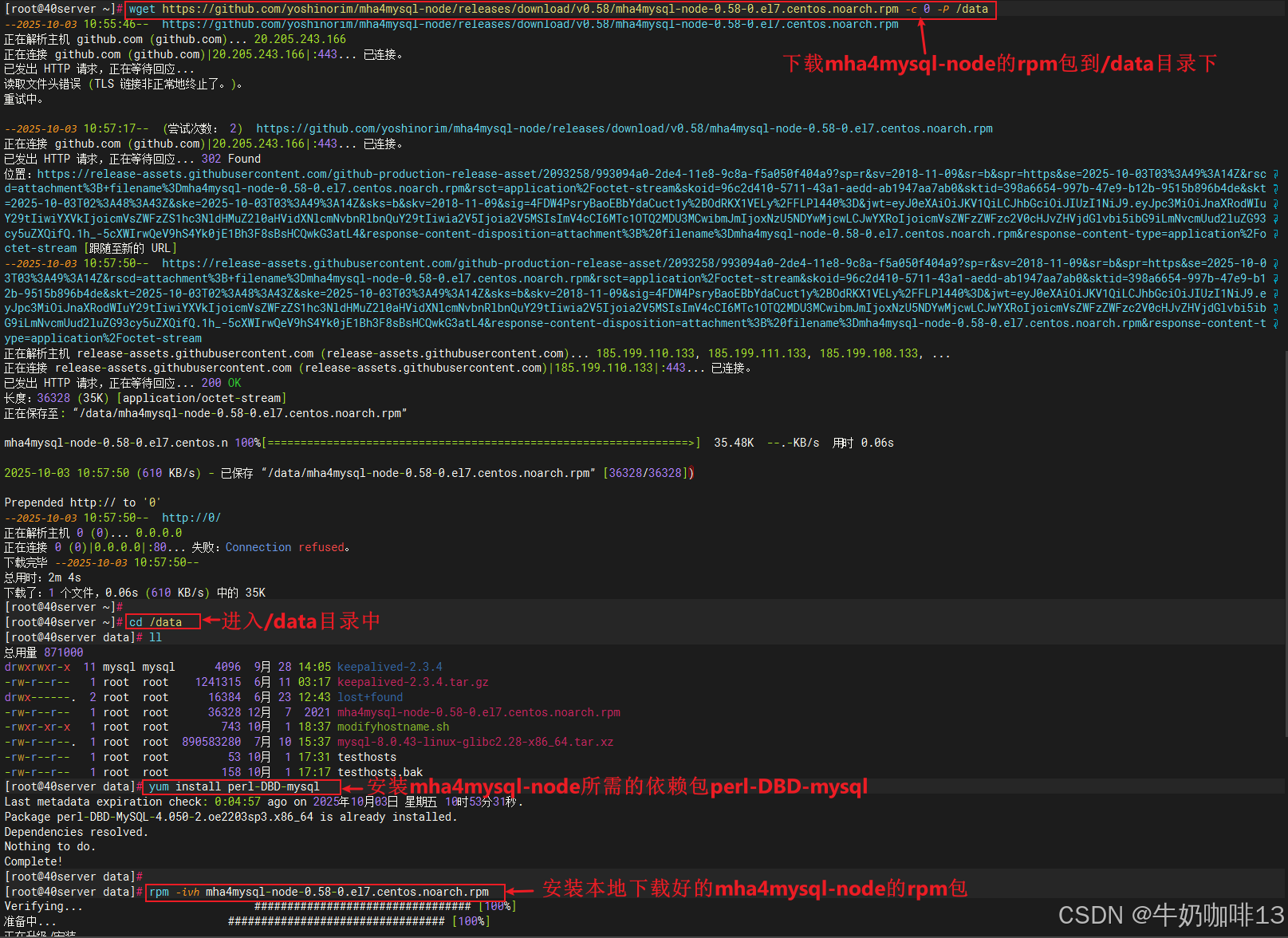Click the saved file path '/data/mha4mysql-node' line
The width and height of the screenshot is (1288, 938).
pos(206,413)
